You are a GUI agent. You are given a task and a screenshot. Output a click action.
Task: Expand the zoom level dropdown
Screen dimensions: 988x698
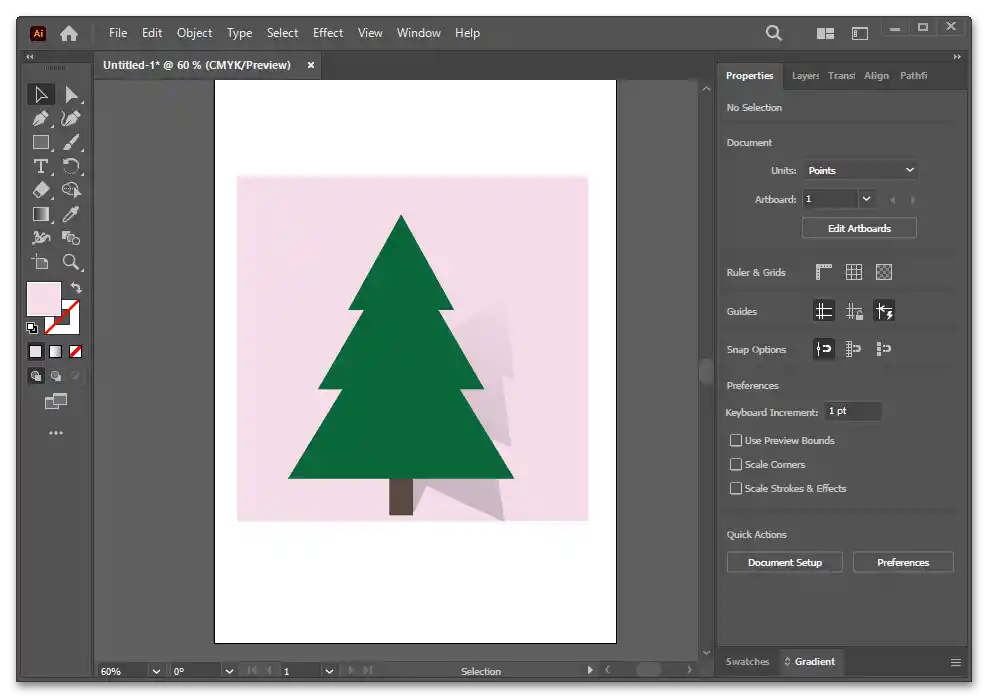[x=156, y=671]
